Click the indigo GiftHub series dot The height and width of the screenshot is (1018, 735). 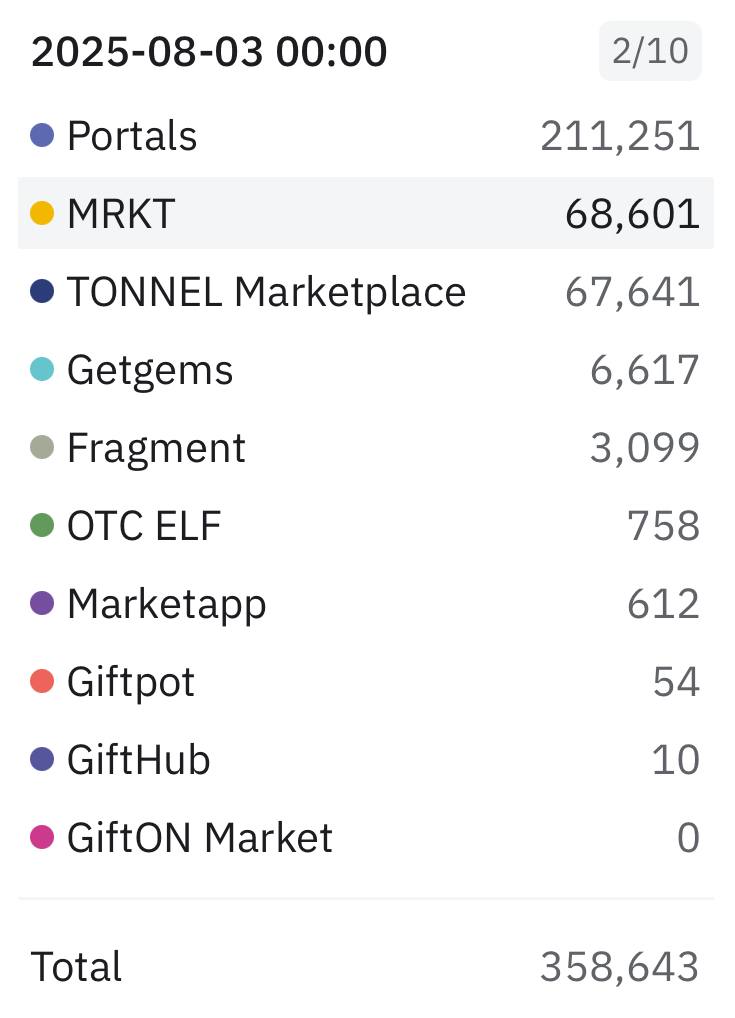pos(42,758)
